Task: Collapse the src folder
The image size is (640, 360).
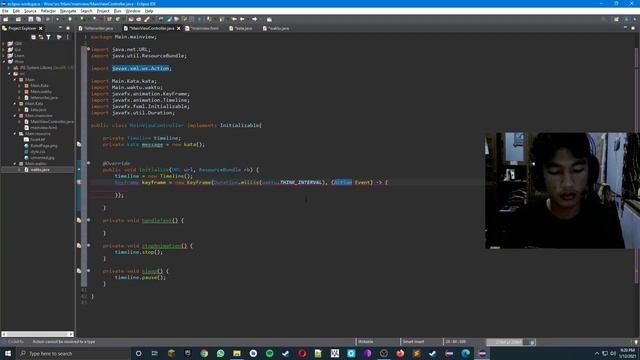Action: [x=9, y=74]
